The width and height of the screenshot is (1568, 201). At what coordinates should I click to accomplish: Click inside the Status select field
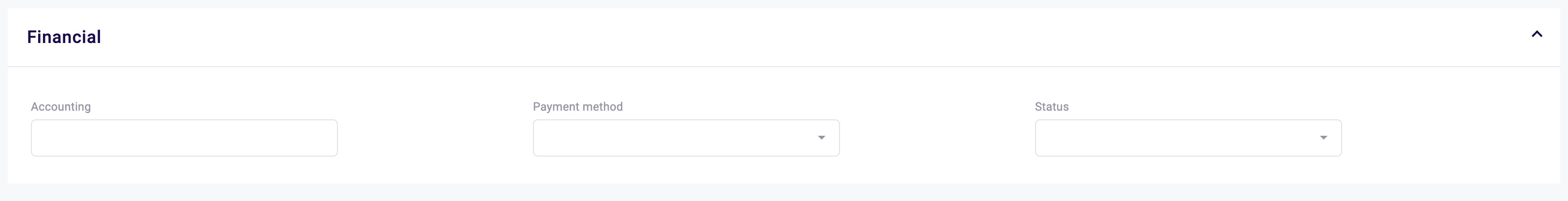click(x=1178, y=138)
